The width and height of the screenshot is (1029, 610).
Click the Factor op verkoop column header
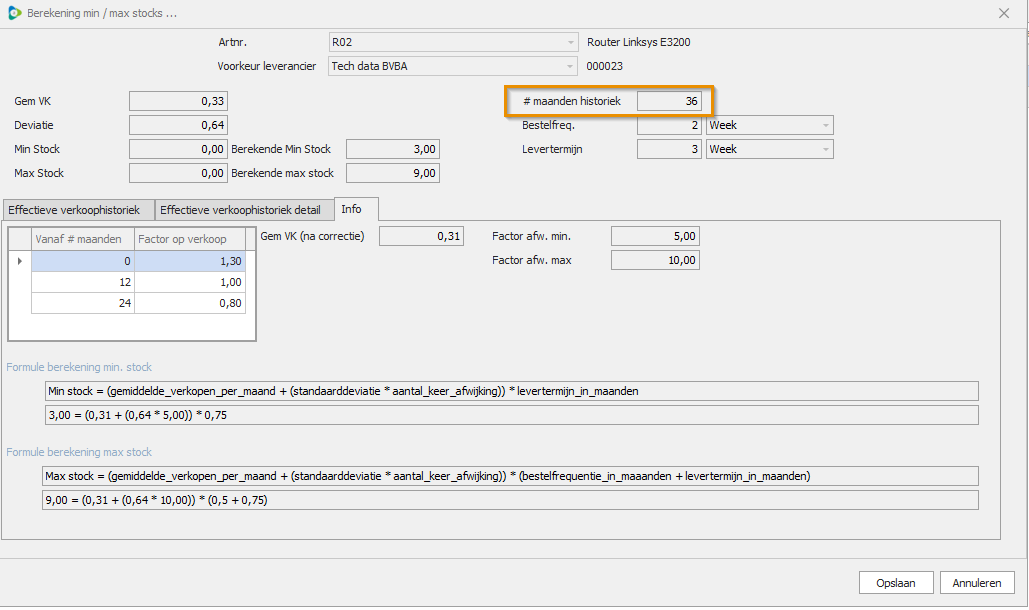[x=190, y=239]
